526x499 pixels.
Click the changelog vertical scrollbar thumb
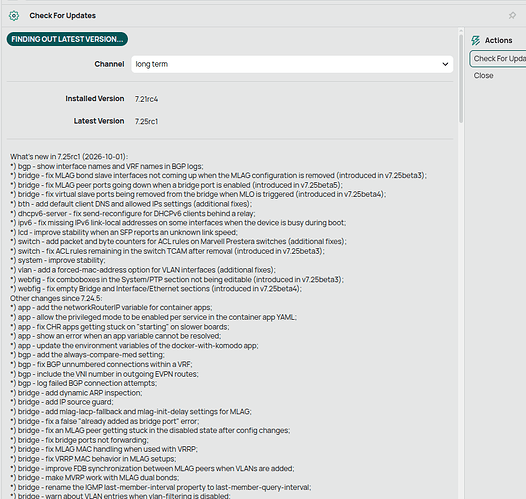point(461,79)
